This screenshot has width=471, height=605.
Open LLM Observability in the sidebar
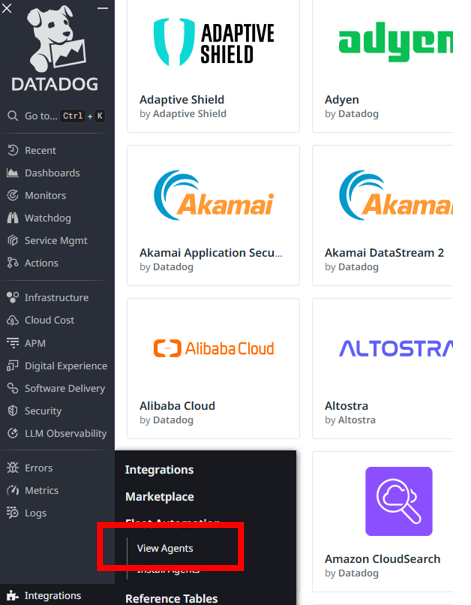point(66,434)
